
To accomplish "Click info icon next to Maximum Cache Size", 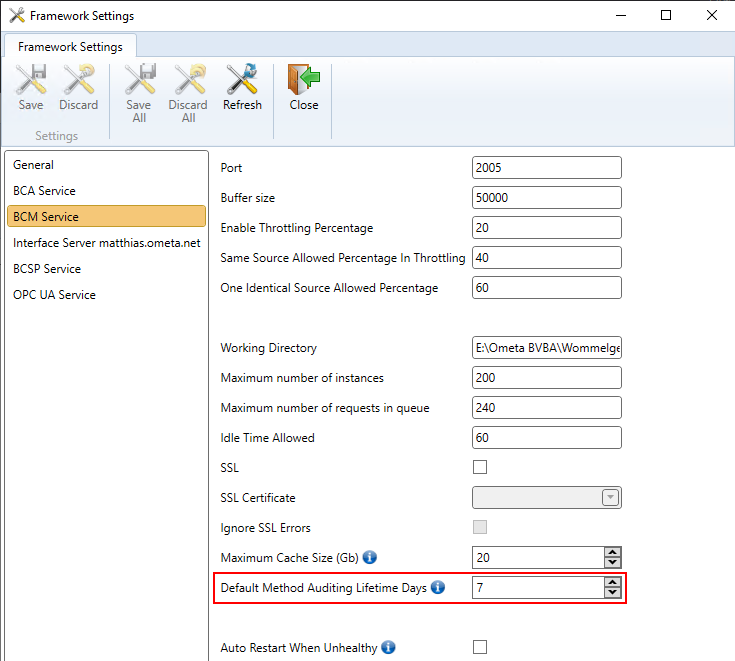I will coord(370,557).
